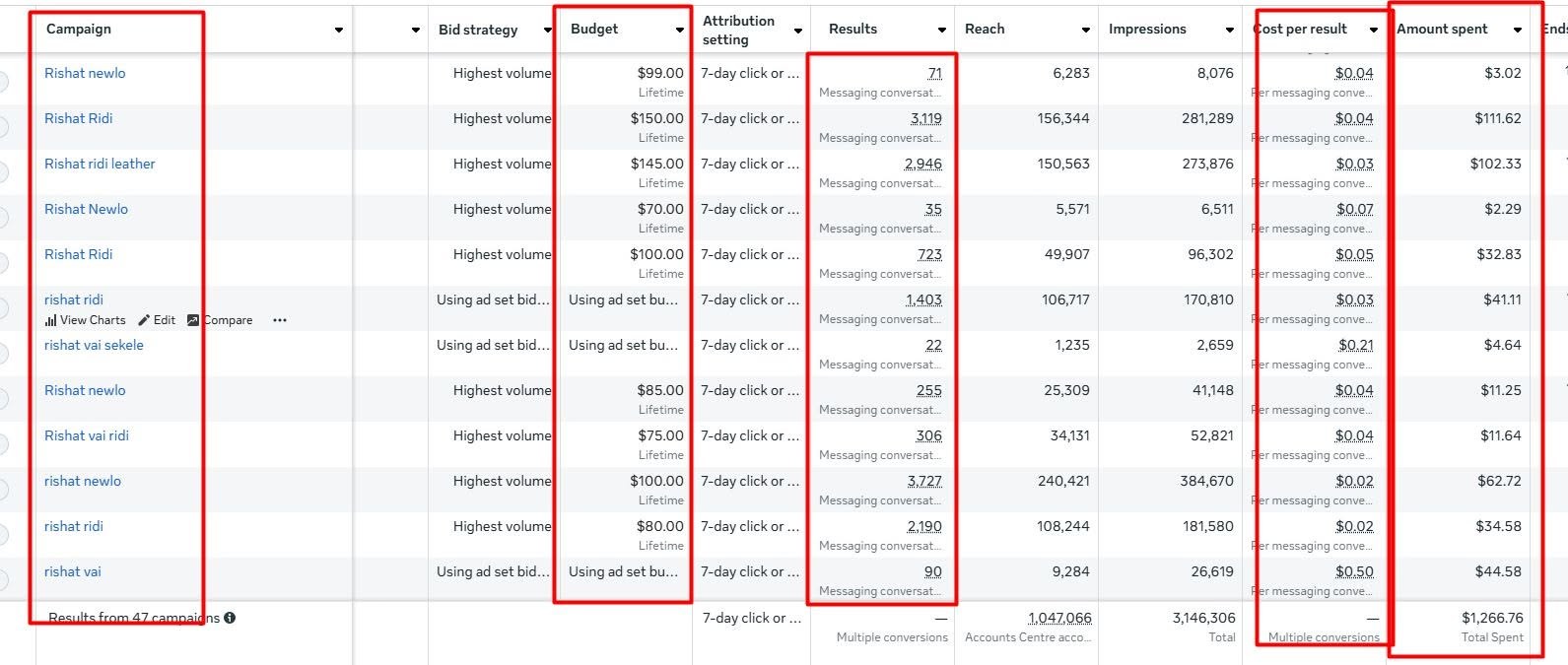The height and width of the screenshot is (665, 1568).
Task: Click the 2,946 results value
Action: click(x=923, y=164)
